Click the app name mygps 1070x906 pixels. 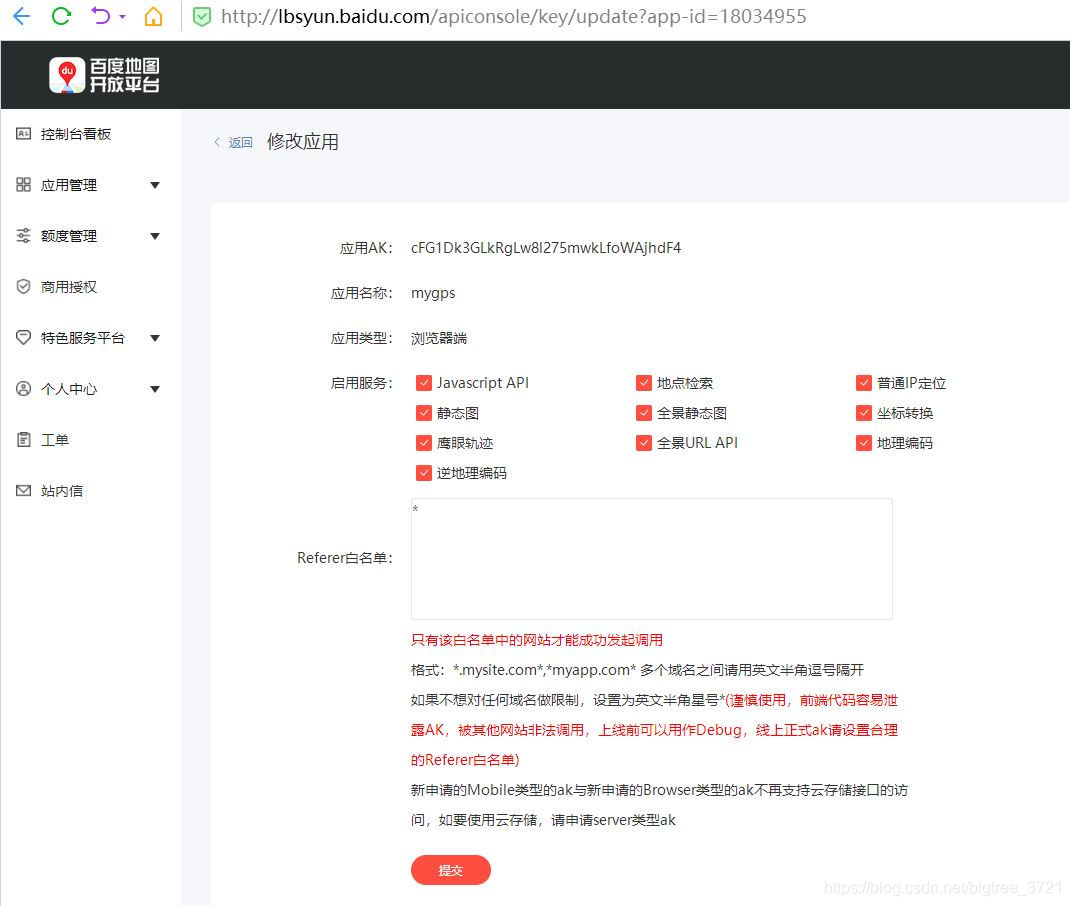click(x=433, y=293)
